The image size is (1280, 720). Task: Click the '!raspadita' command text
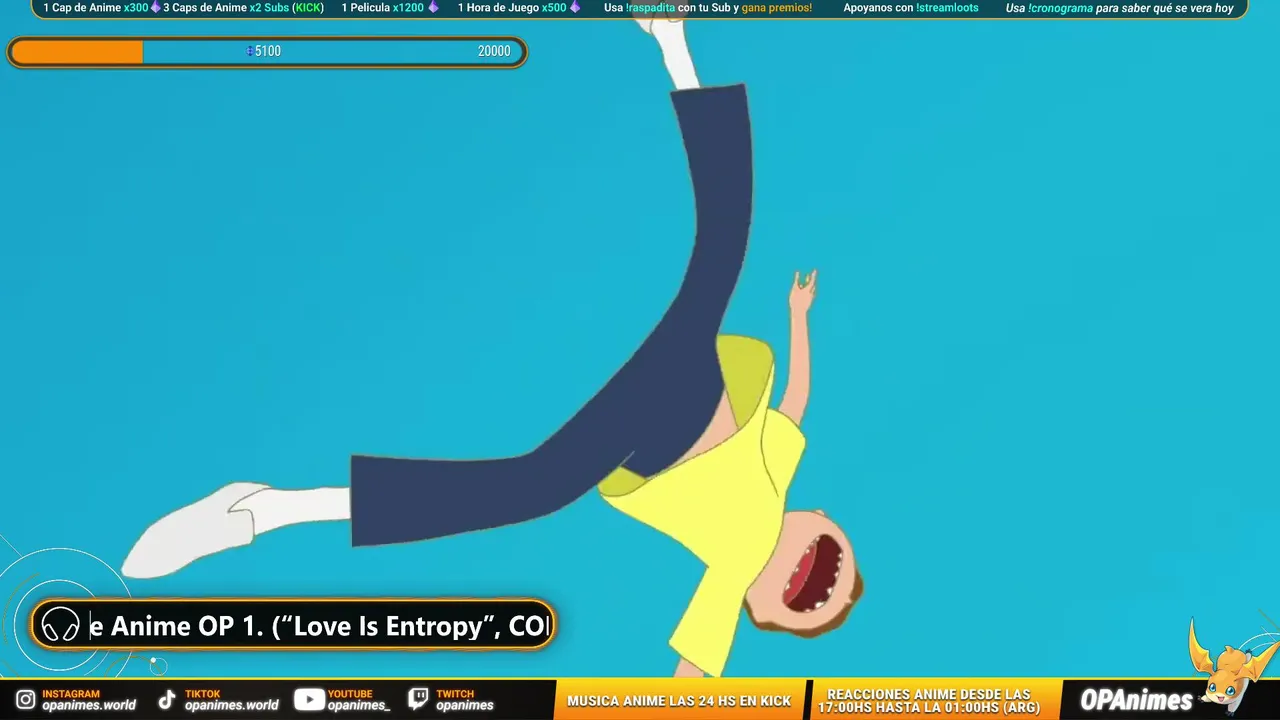point(649,8)
